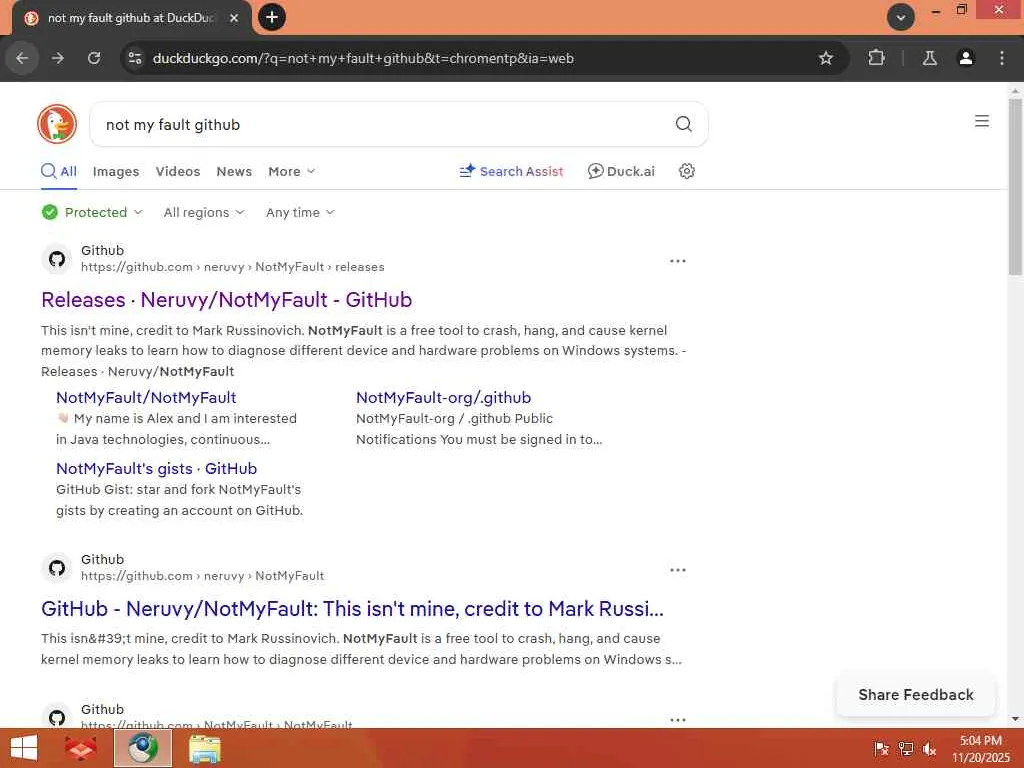Click GitHub favicon of second result
The width and height of the screenshot is (1024, 768).
pyautogui.click(x=57, y=568)
